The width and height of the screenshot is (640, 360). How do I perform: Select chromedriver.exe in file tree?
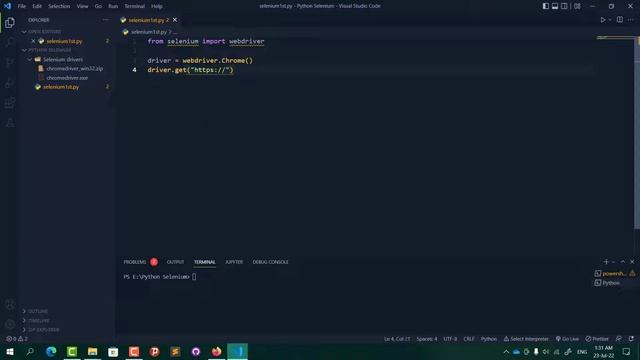66,78
